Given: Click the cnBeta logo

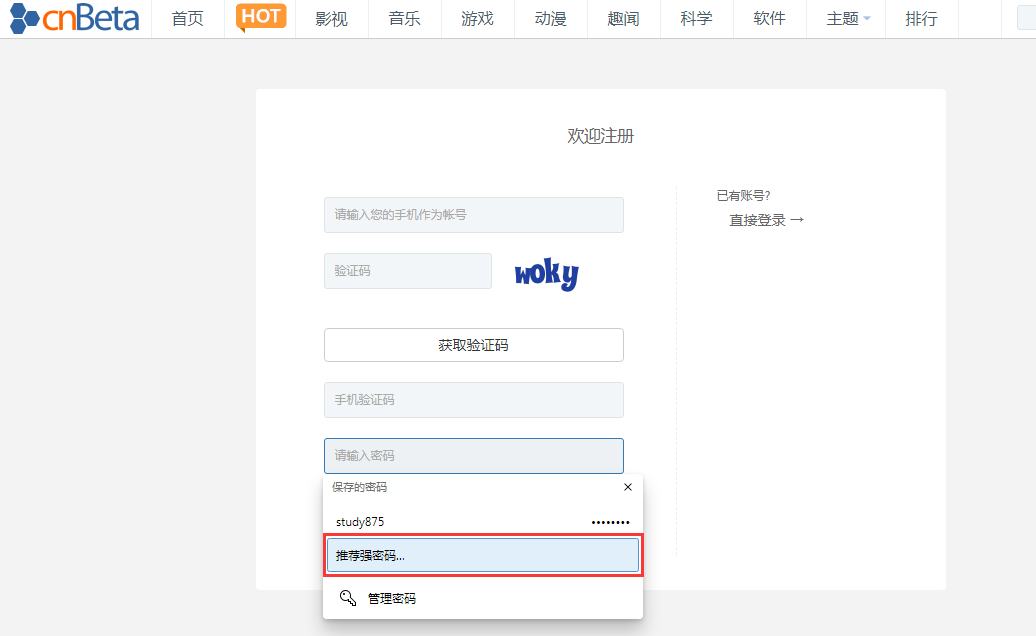Looking at the screenshot, I should (75, 18).
